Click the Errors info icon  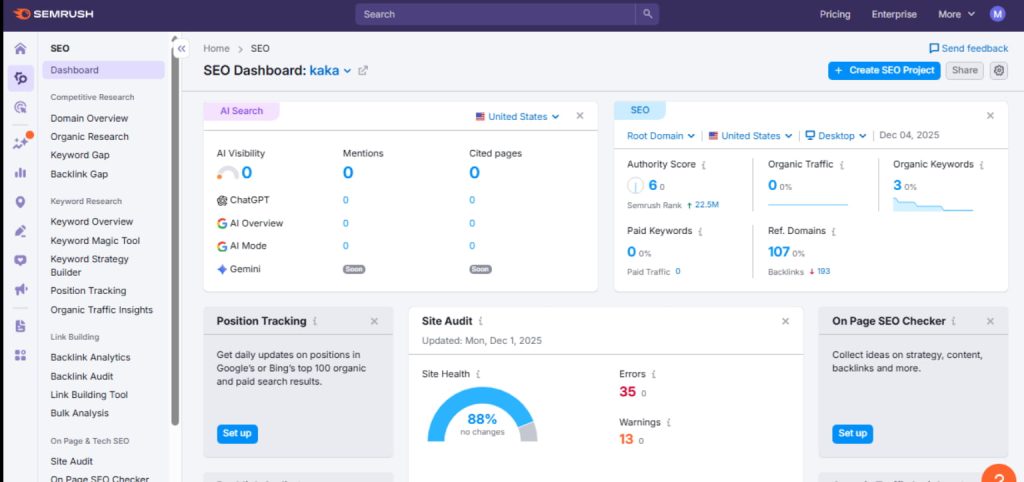click(654, 374)
